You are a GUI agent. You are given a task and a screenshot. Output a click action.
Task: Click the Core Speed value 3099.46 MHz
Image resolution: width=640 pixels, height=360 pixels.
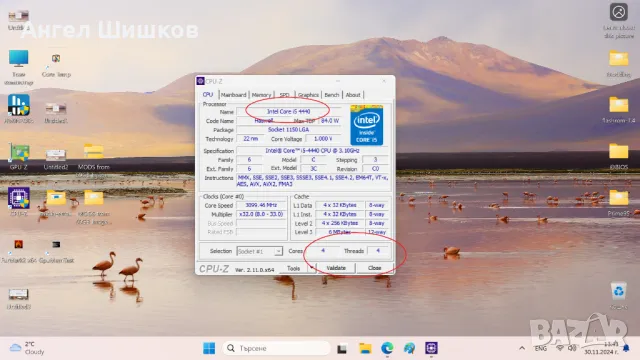click(x=261, y=205)
